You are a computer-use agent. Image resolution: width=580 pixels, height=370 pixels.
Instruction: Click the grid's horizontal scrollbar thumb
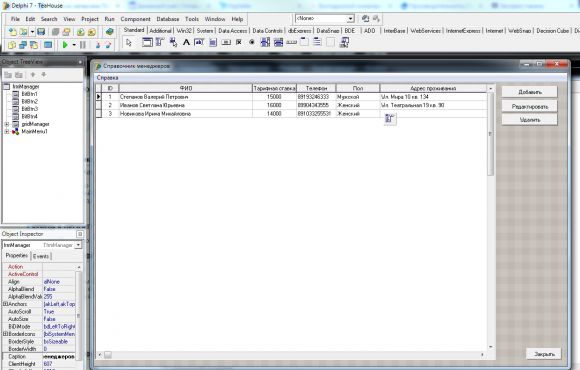(108, 355)
